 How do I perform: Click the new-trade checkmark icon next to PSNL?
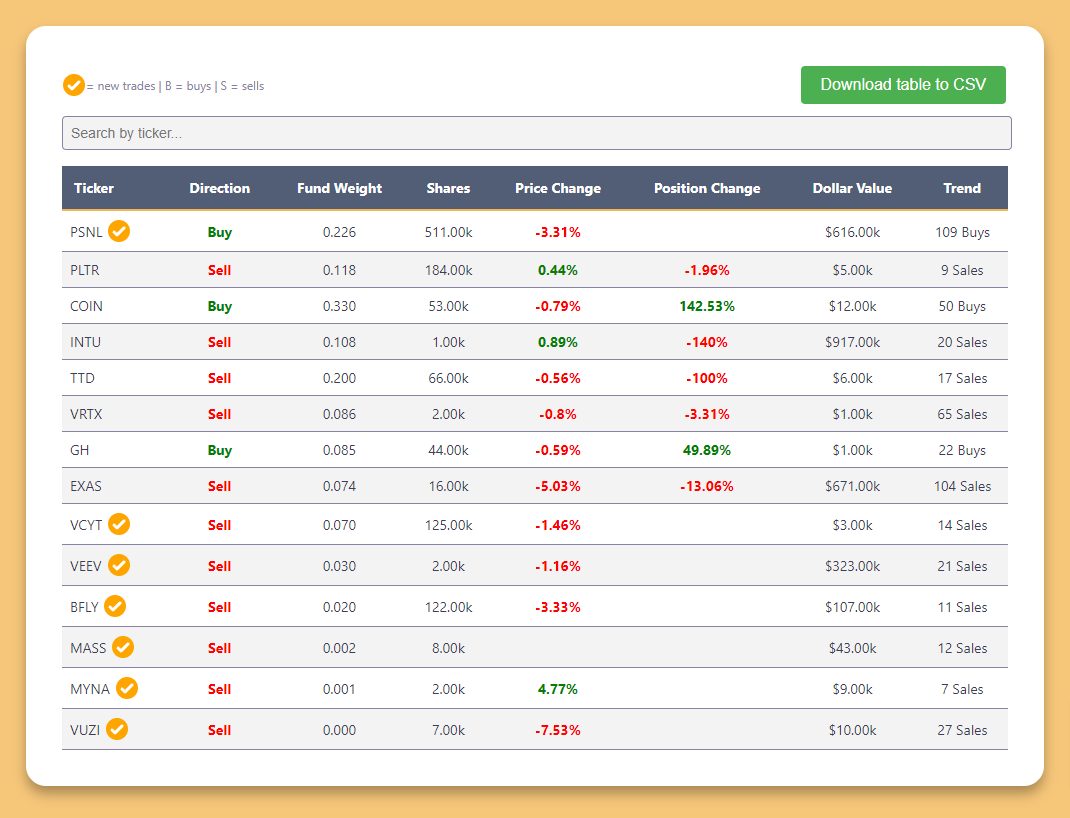(x=119, y=231)
